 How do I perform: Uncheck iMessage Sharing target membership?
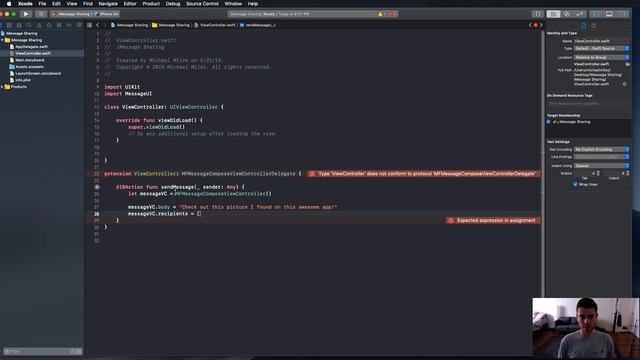(x=549, y=122)
